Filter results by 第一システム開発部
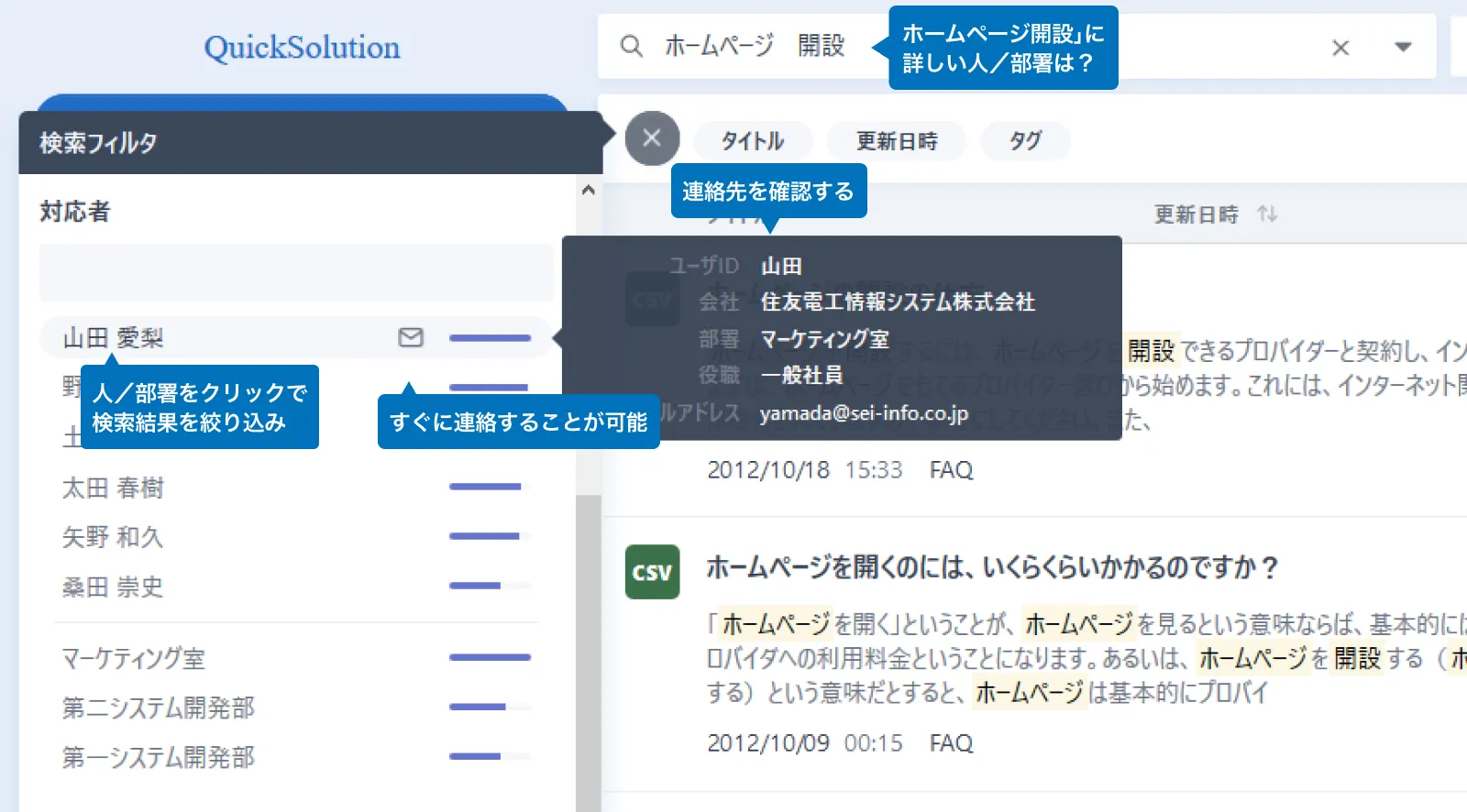Viewport: 1467px width, 812px height. (159, 757)
